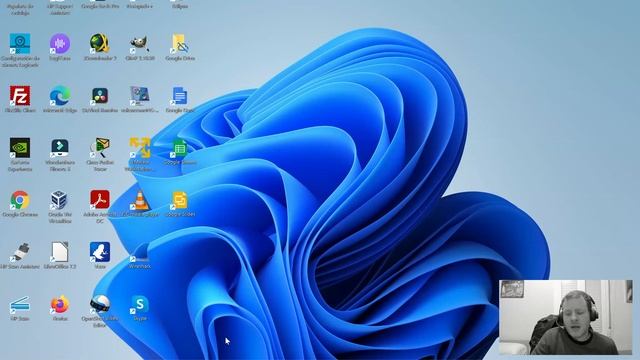Select the Vuze blue frog icon

tap(100, 252)
